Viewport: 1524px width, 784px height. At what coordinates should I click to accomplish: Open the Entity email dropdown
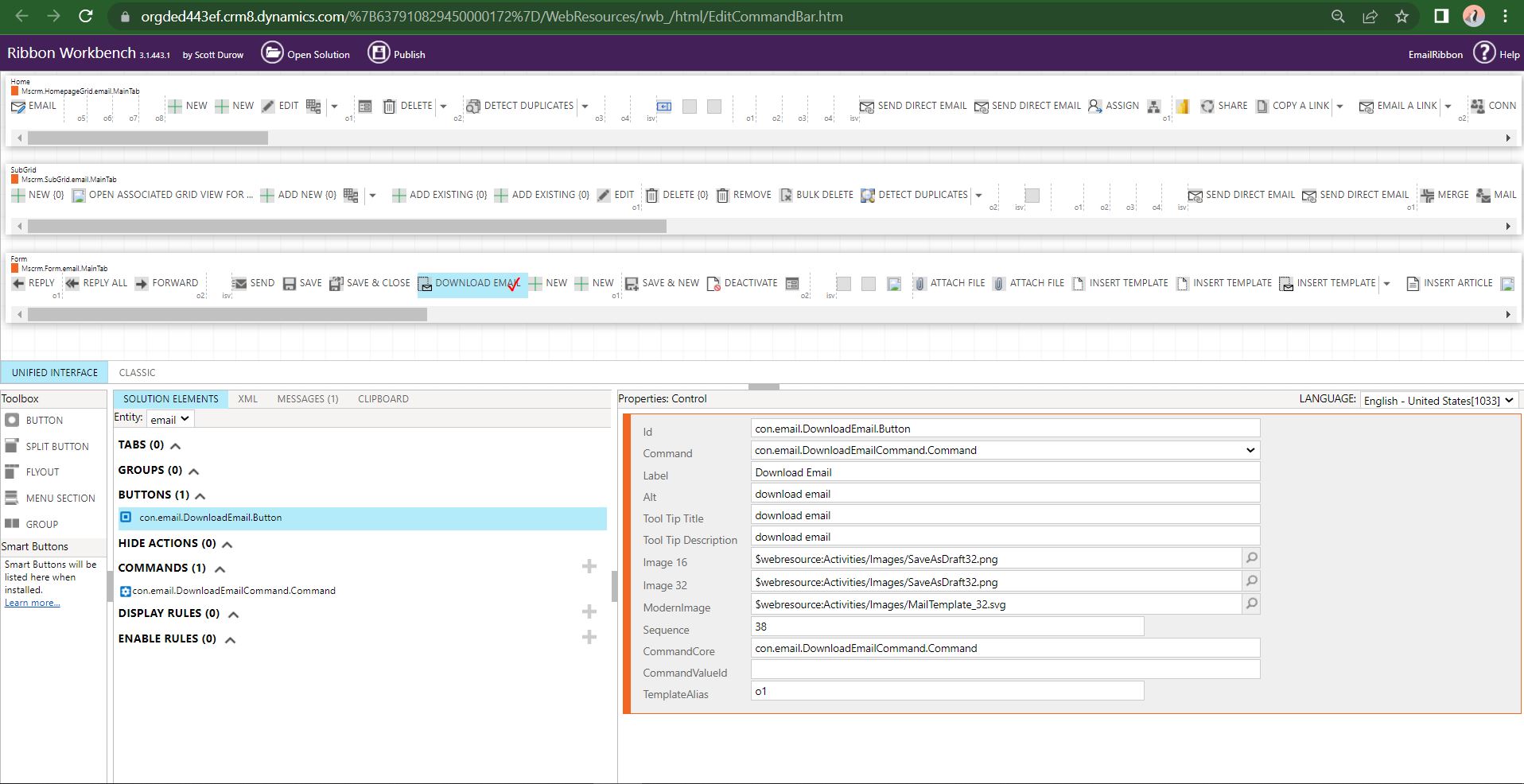click(169, 419)
